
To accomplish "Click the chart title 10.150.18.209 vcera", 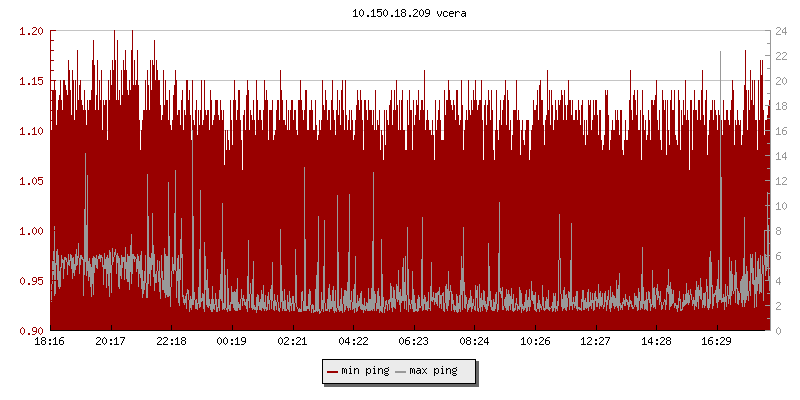I will coord(400,13).
